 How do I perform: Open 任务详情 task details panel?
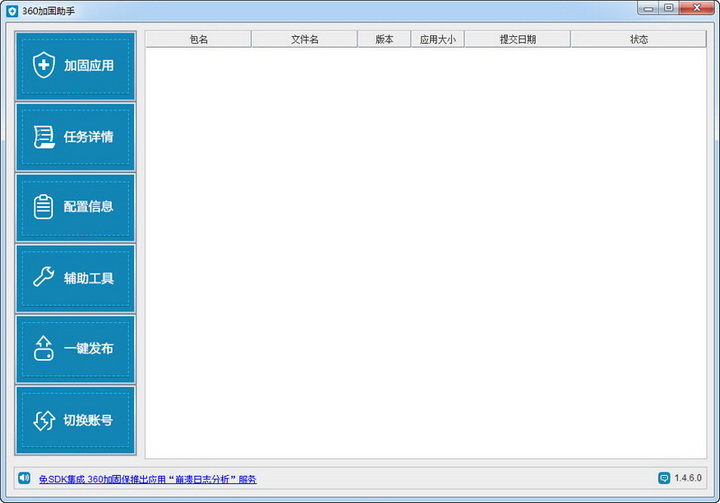pyautogui.click(x=75, y=137)
